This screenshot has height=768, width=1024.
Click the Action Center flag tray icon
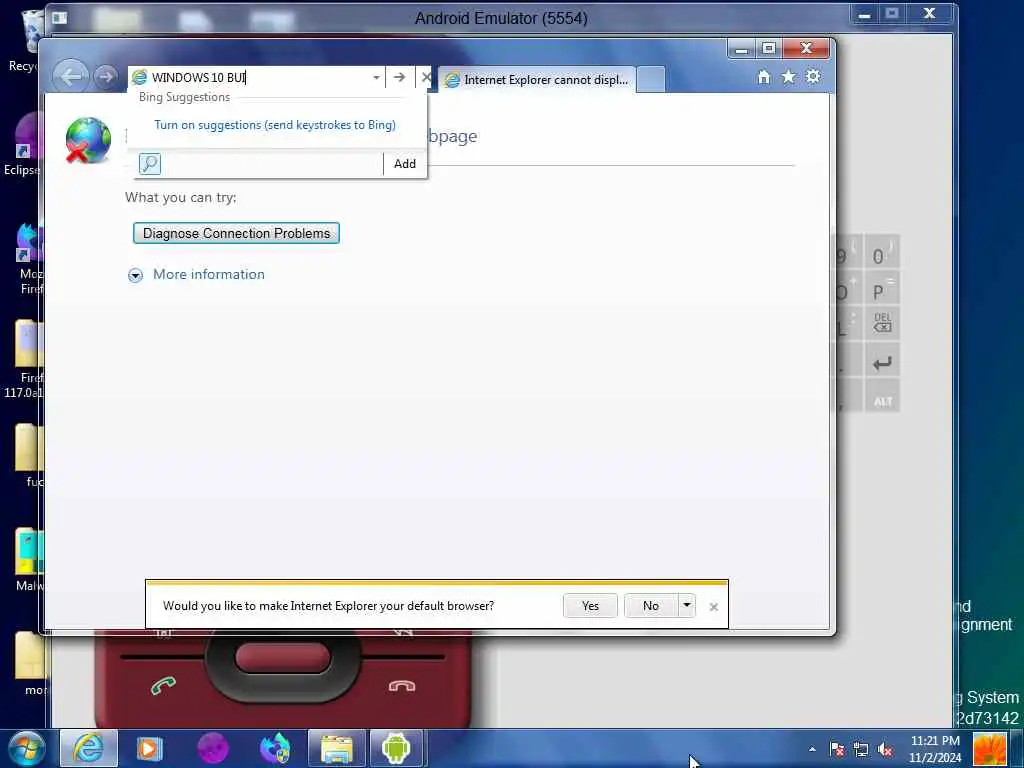tap(837, 749)
